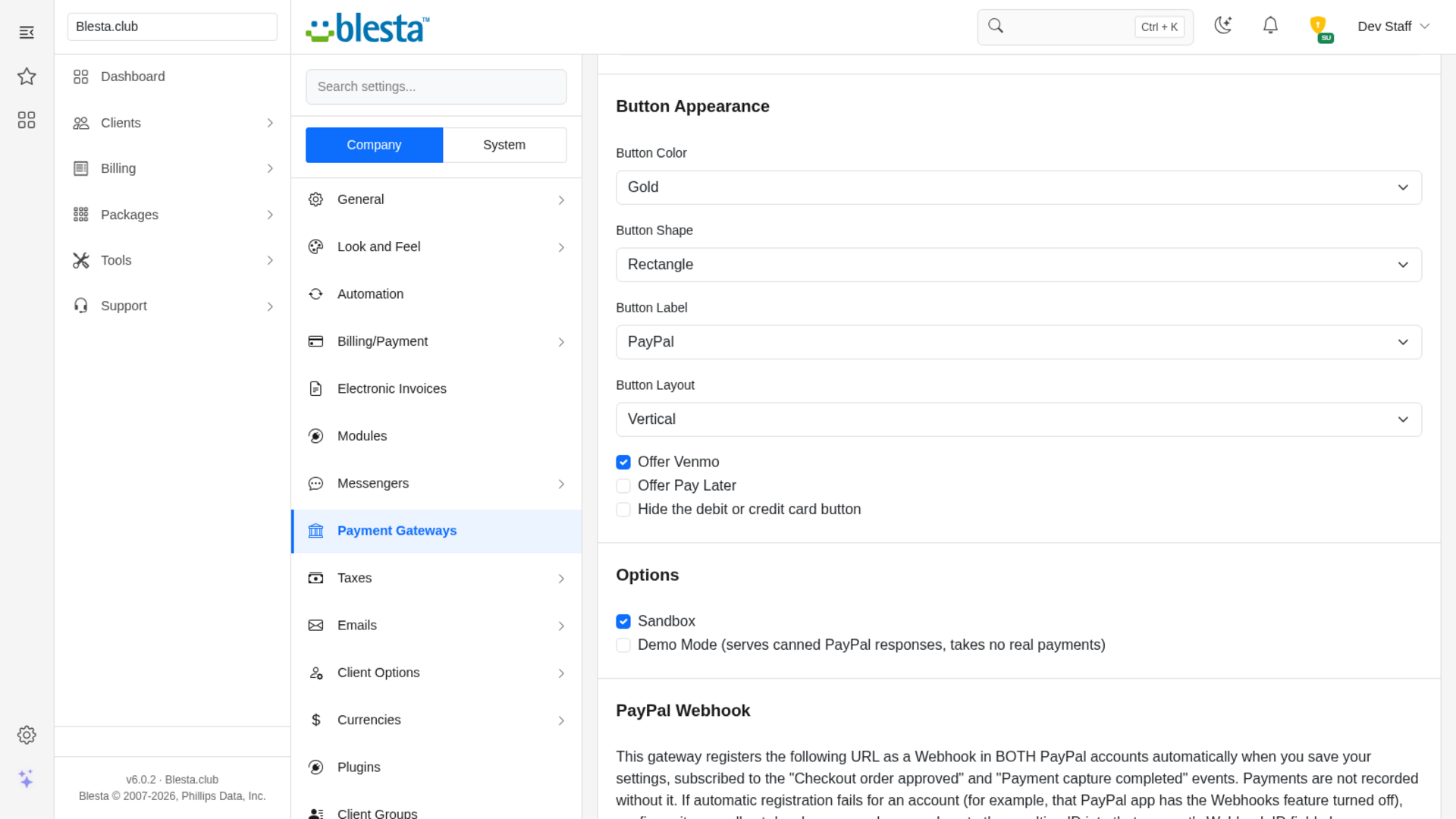Click the Automation refresh icon
Viewport: 1456px width, 819px height.
[316, 294]
